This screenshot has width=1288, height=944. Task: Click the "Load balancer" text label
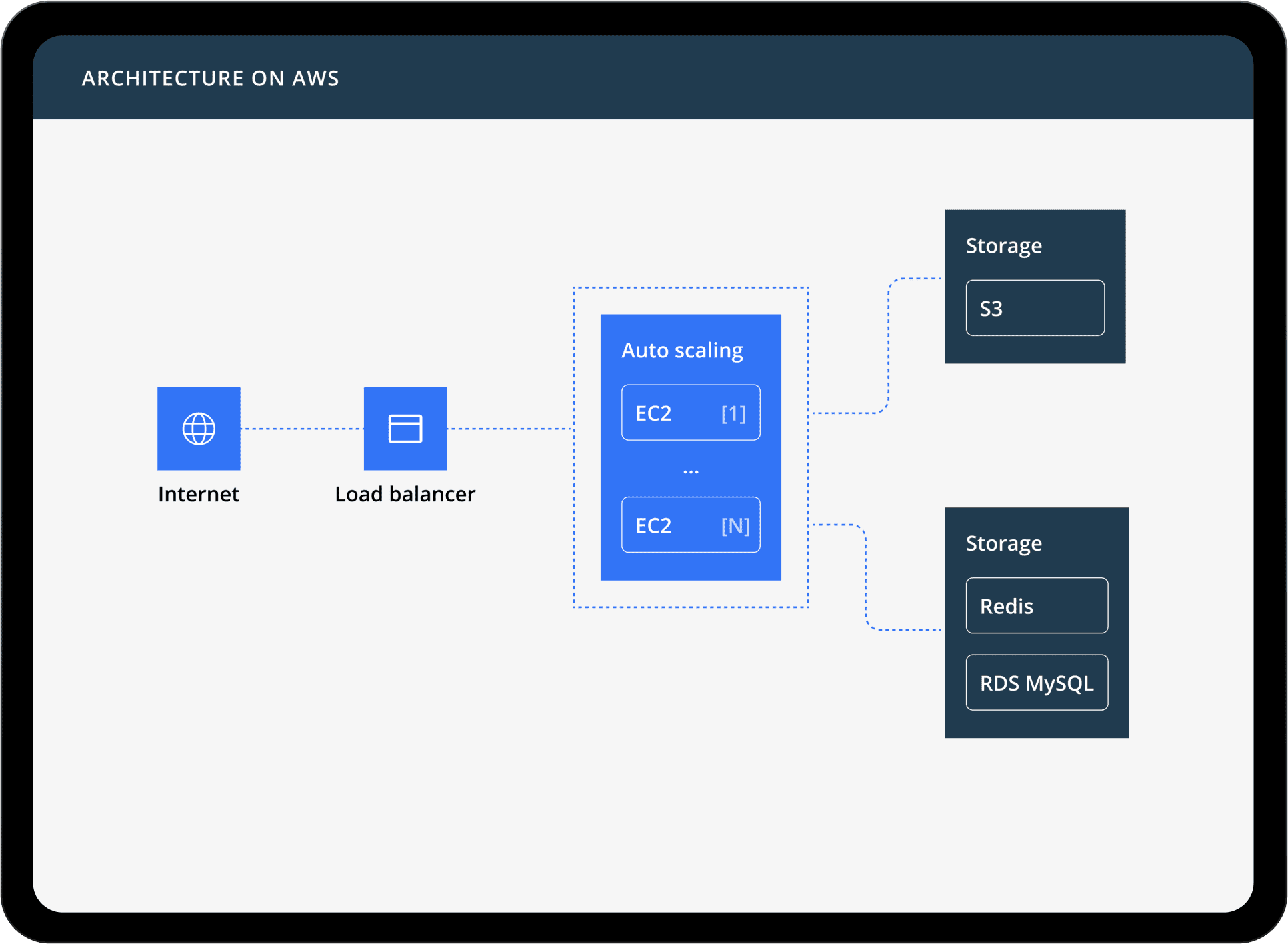[x=405, y=494]
